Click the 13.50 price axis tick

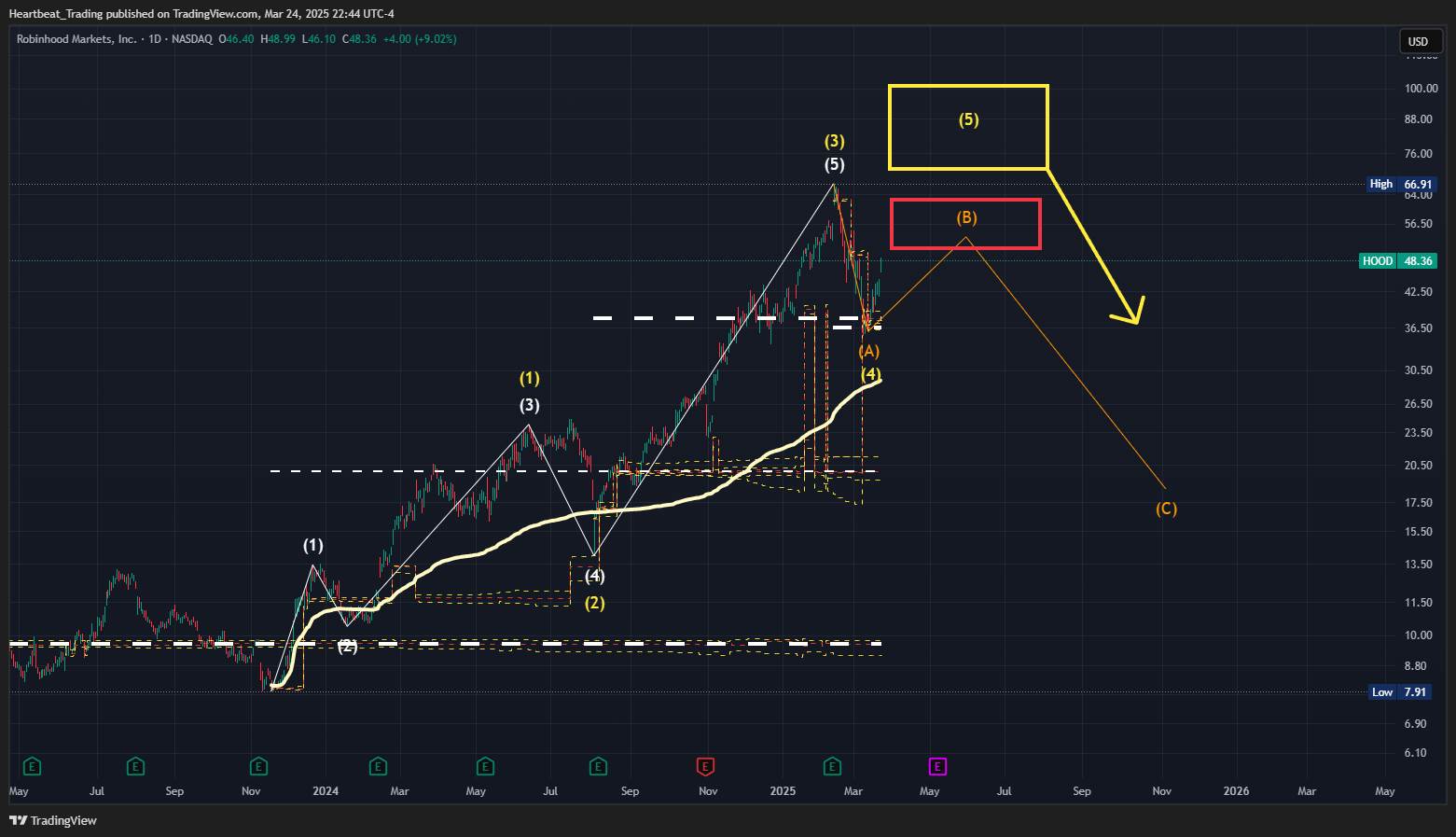click(1419, 565)
